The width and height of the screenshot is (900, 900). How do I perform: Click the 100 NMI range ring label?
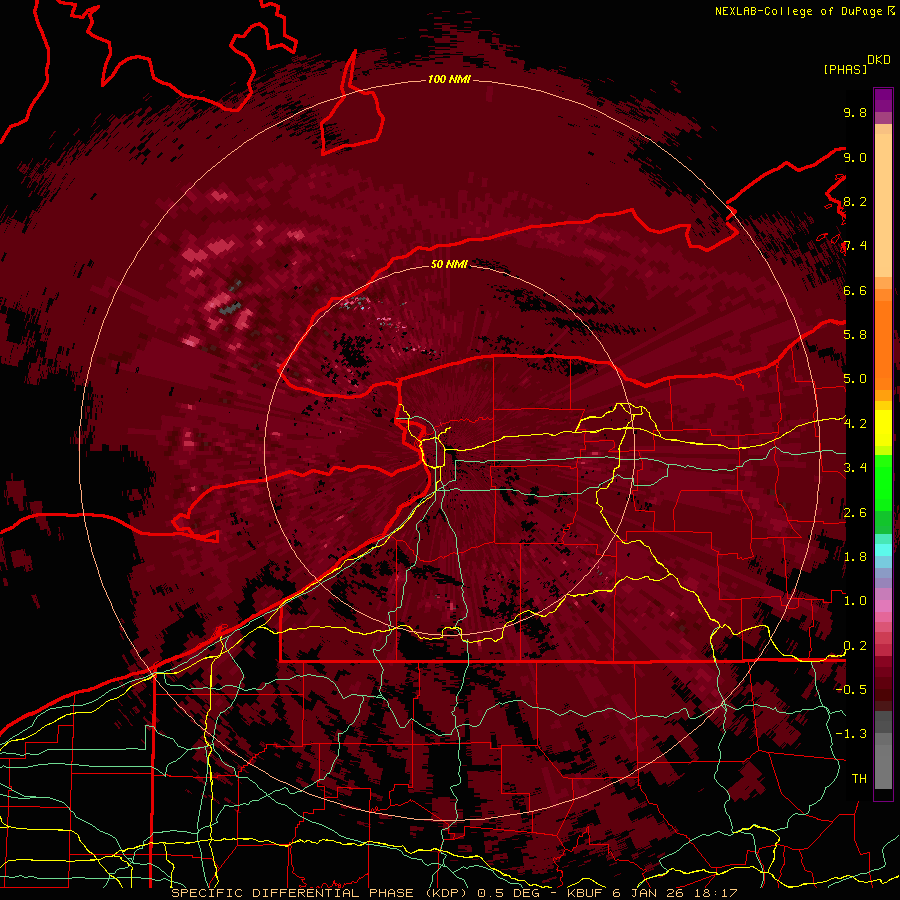click(x=449, y=79)
